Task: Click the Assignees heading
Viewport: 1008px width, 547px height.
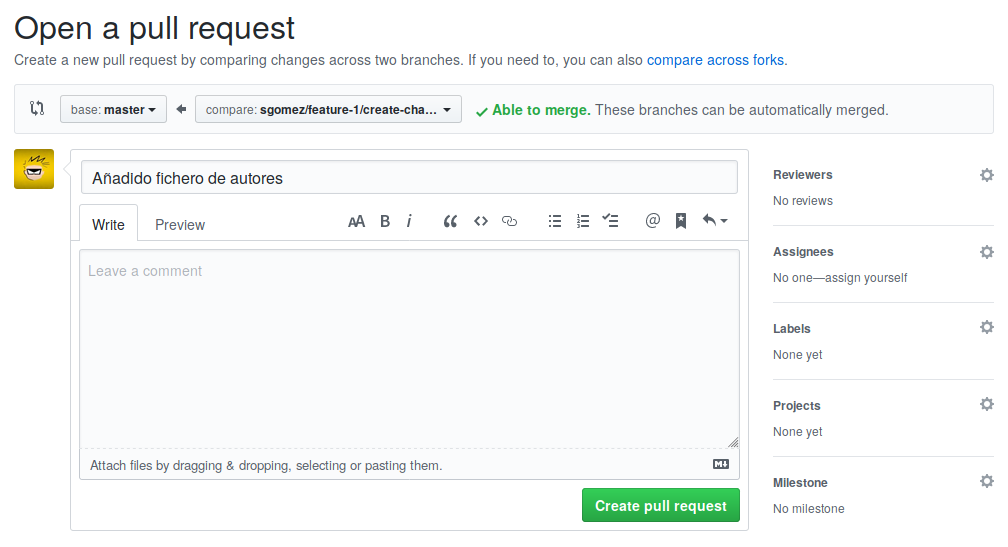Action: pos(803,252)
